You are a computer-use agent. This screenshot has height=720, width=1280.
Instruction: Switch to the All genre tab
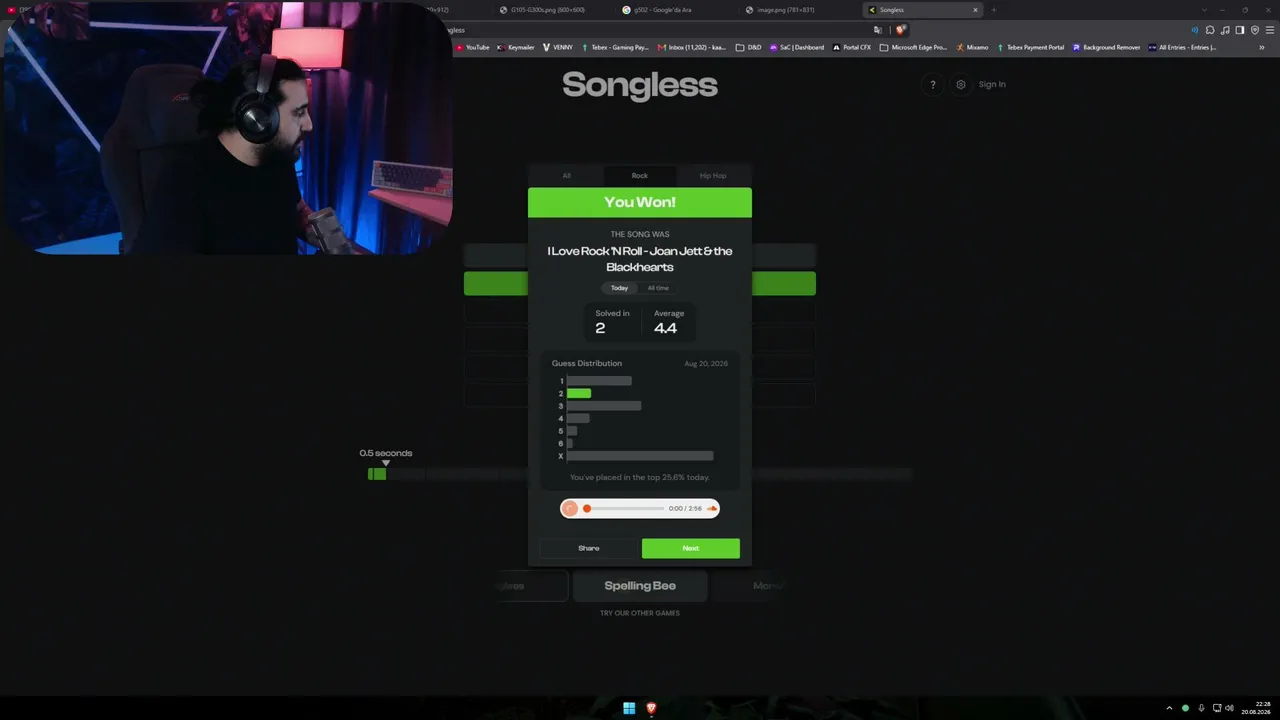(x=566, y=176)
